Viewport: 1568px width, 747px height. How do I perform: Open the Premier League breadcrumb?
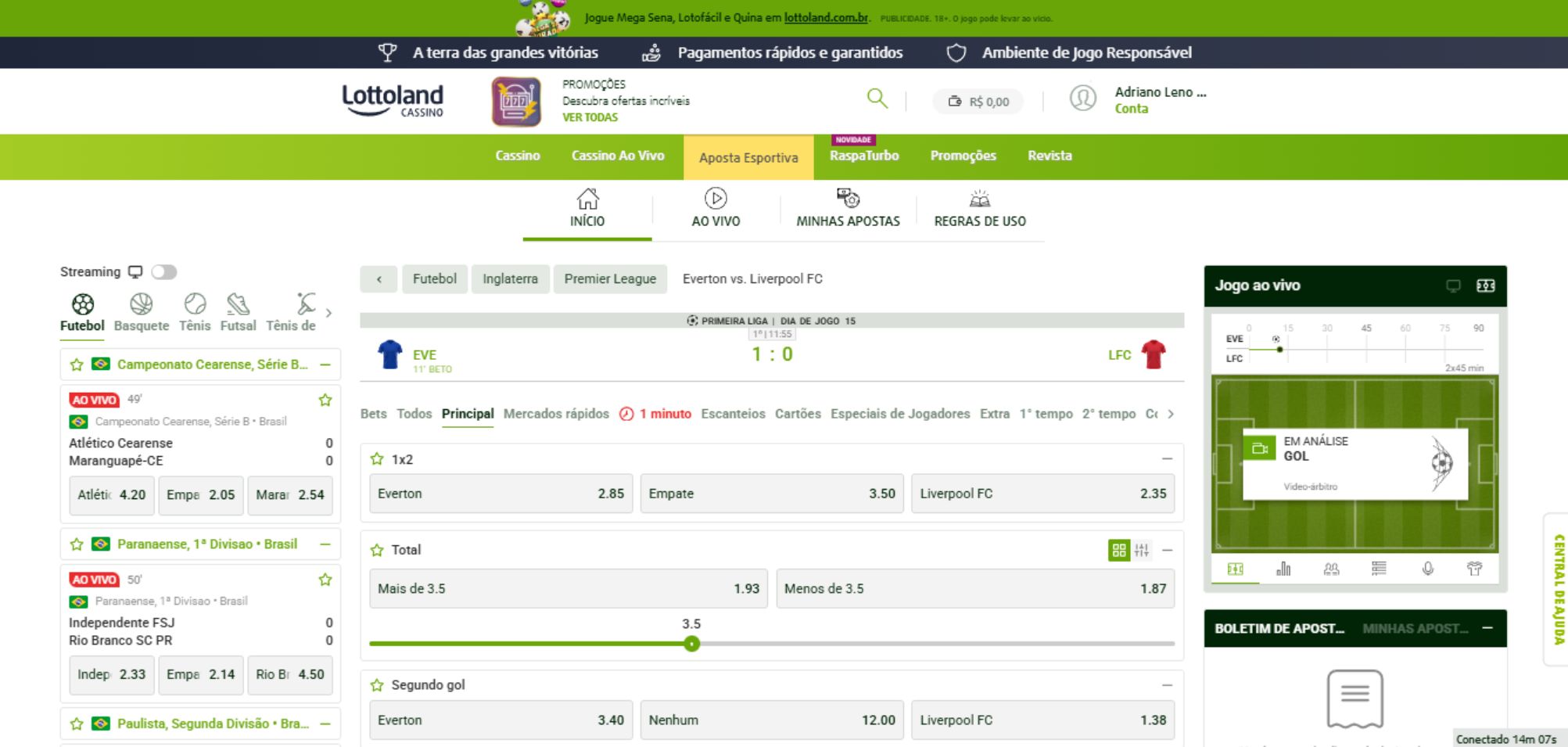pyautogui.click(x=610, y=279)
